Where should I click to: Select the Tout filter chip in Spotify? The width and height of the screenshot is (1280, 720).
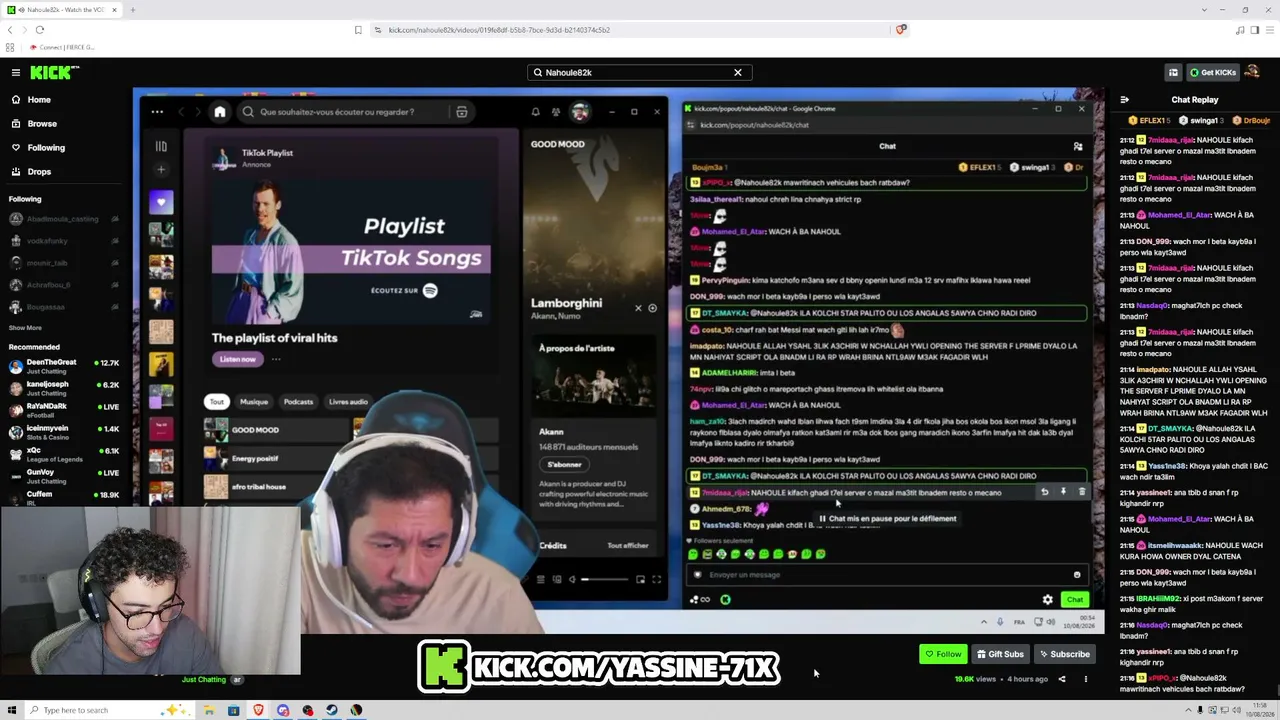click(217, 402)
